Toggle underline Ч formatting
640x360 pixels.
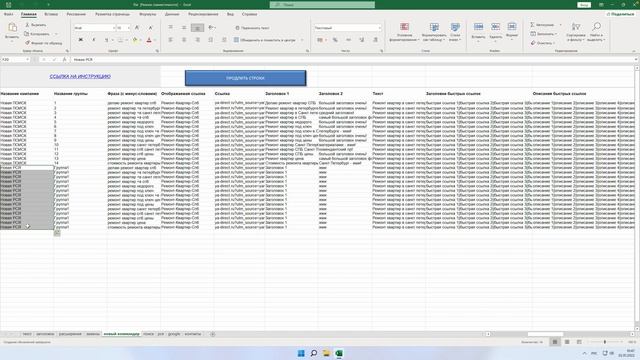coord(106,40)
